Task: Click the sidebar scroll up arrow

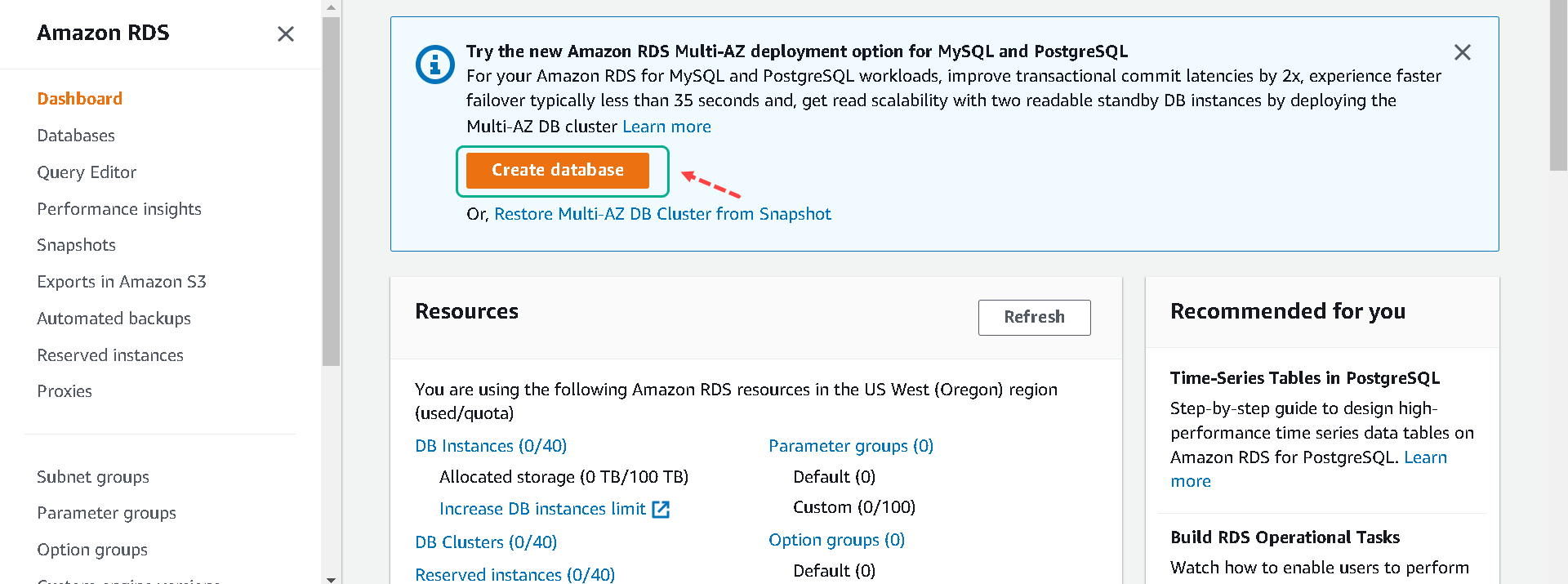Action: click(331, 7)
